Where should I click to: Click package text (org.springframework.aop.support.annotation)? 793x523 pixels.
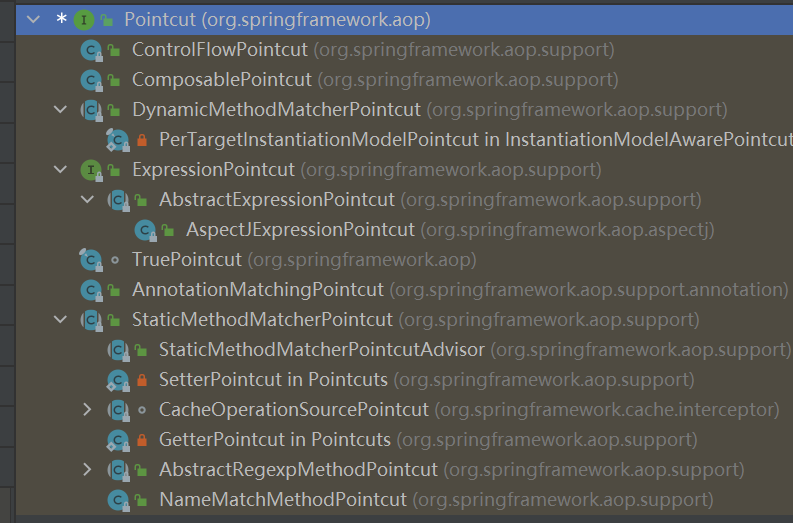tap(589, 290)
